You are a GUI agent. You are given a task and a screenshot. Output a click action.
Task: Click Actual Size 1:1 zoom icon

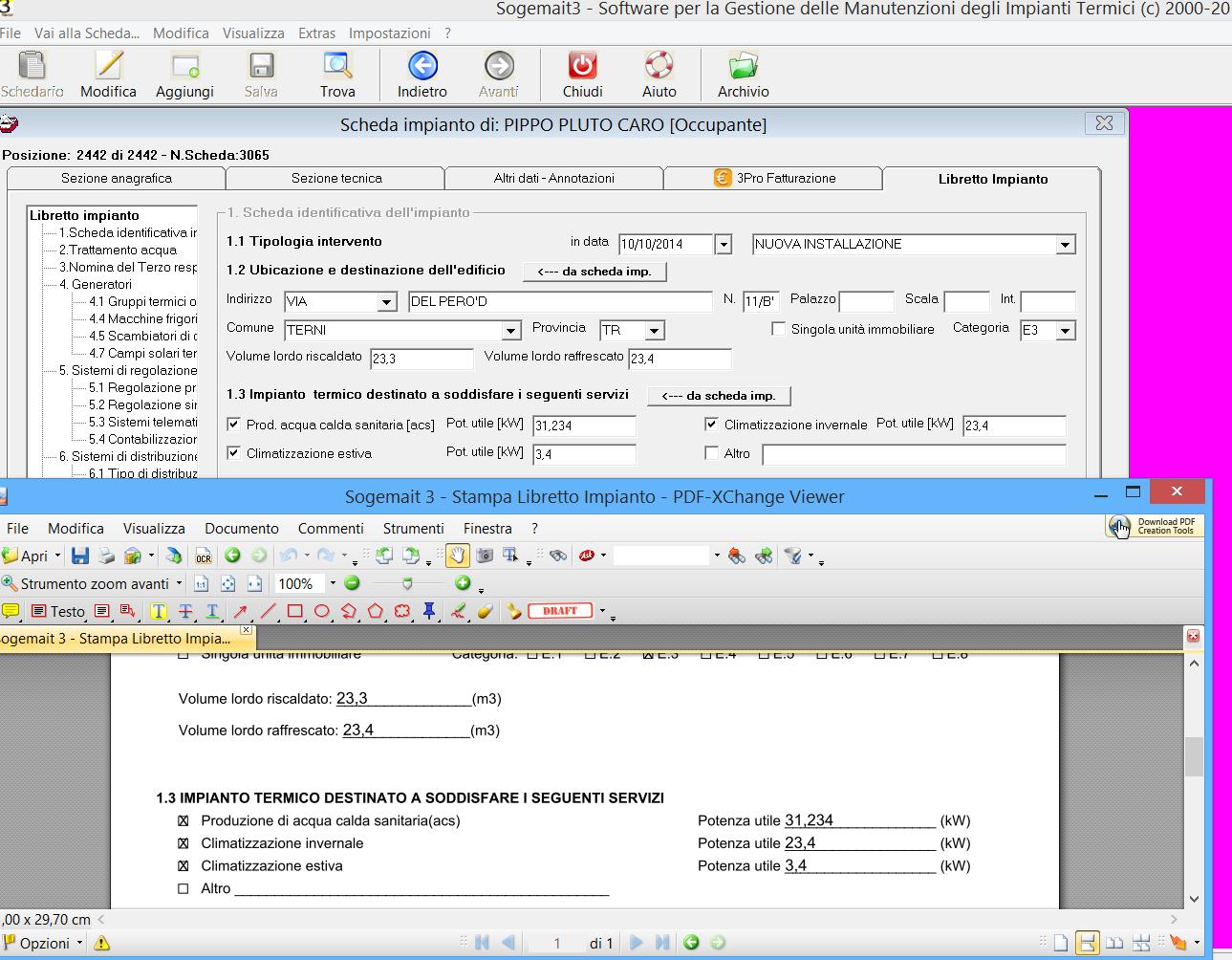point(201,583)
